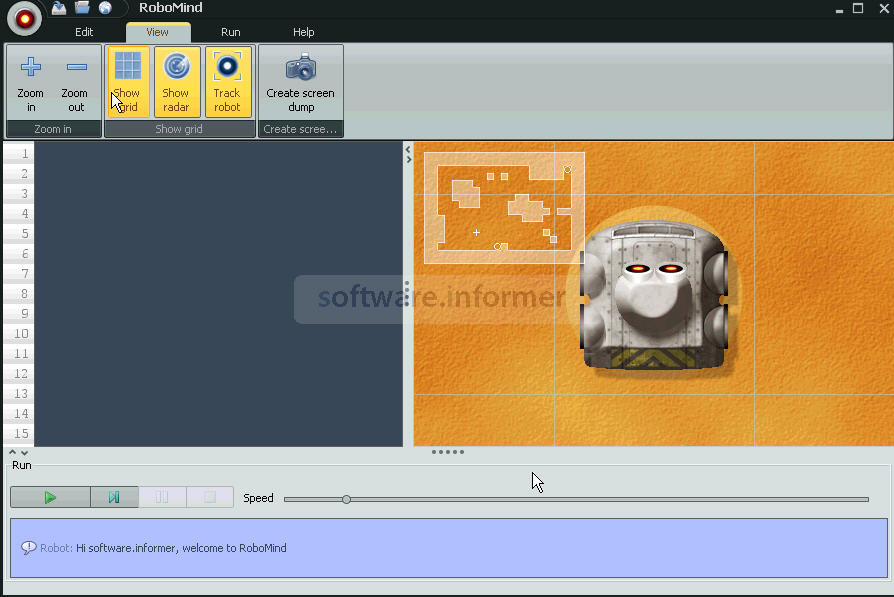894x597 pixels.
Task: Open the Edit ribbon tab
Action: tap(84, 32)
